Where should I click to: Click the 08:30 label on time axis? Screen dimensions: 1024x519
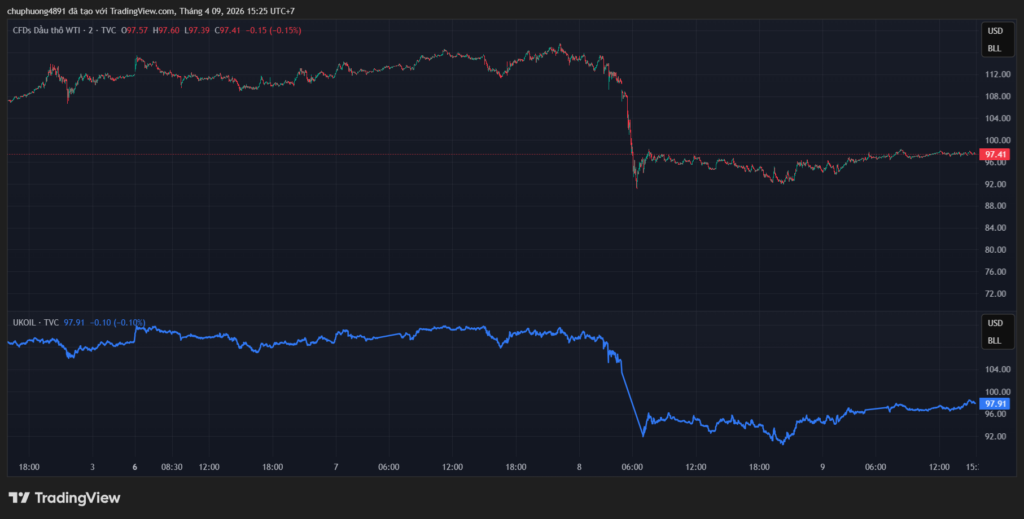pyautogui.click(x=171, y=467)
